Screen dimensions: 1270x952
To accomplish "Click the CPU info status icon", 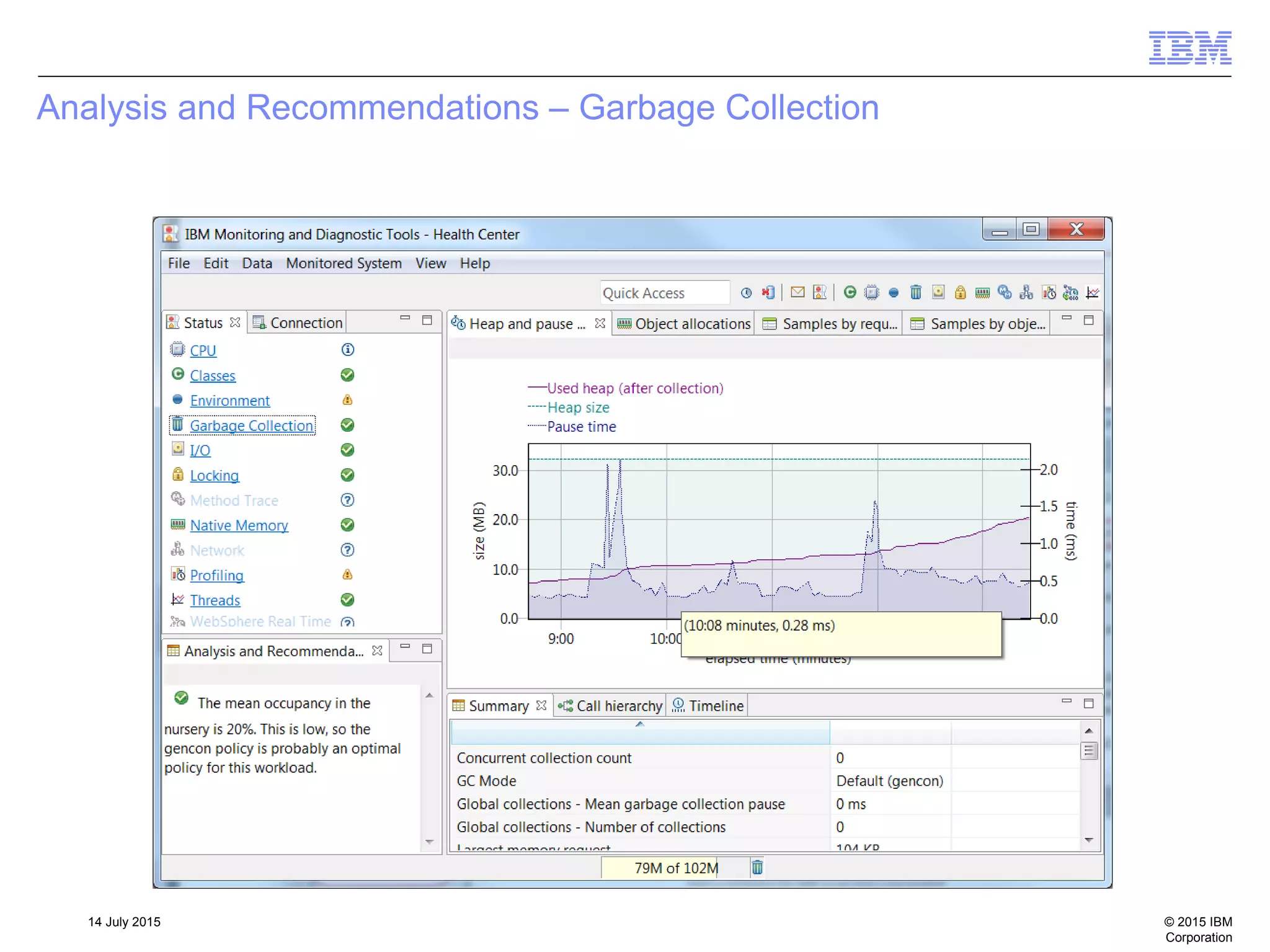I will pos(348,350).
